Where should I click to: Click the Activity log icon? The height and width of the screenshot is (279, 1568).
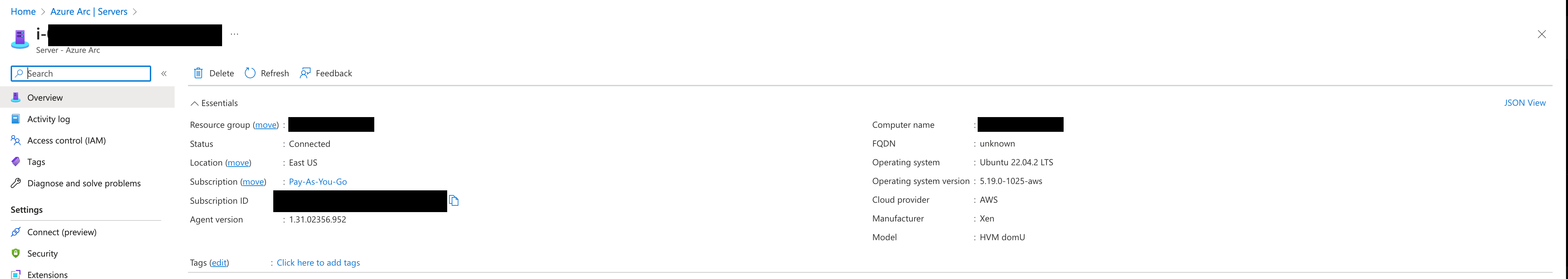coord(15,119)
